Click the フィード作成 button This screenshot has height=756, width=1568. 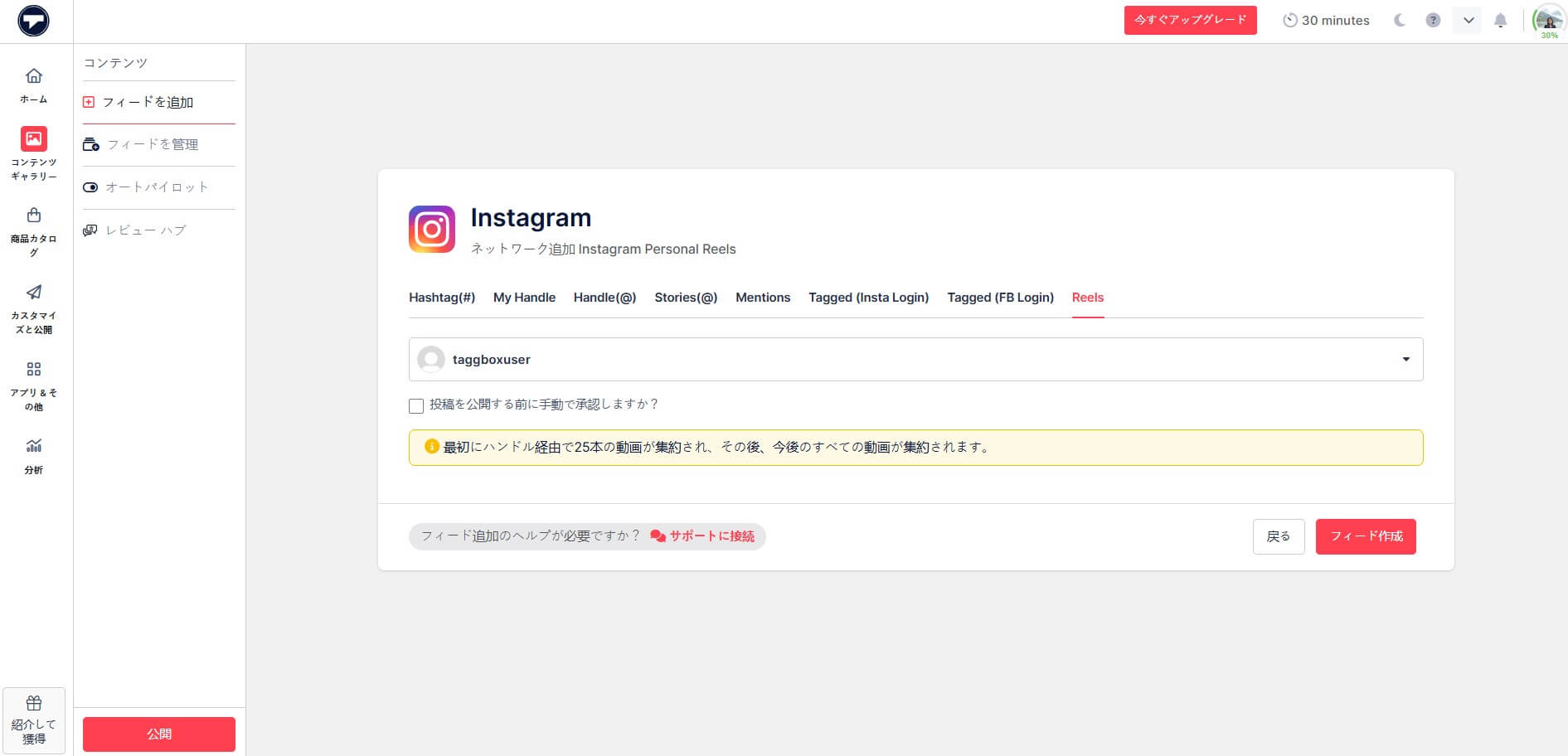click(x=1366, y=536)
